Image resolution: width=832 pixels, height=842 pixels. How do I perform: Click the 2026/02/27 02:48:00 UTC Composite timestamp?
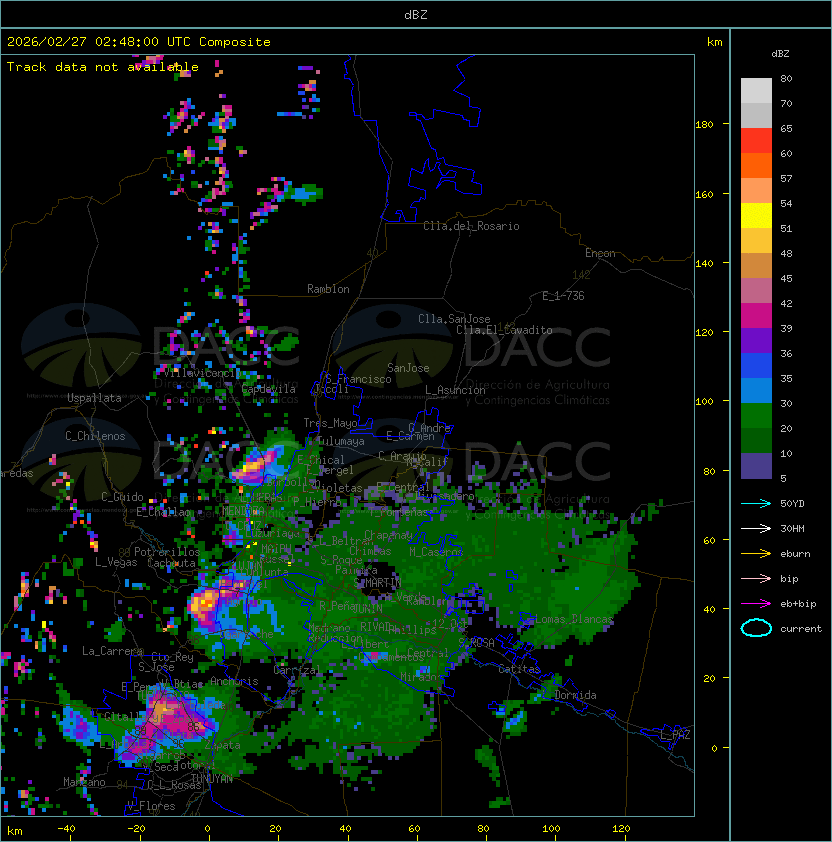pyautogui.click(x=139, y=42)
